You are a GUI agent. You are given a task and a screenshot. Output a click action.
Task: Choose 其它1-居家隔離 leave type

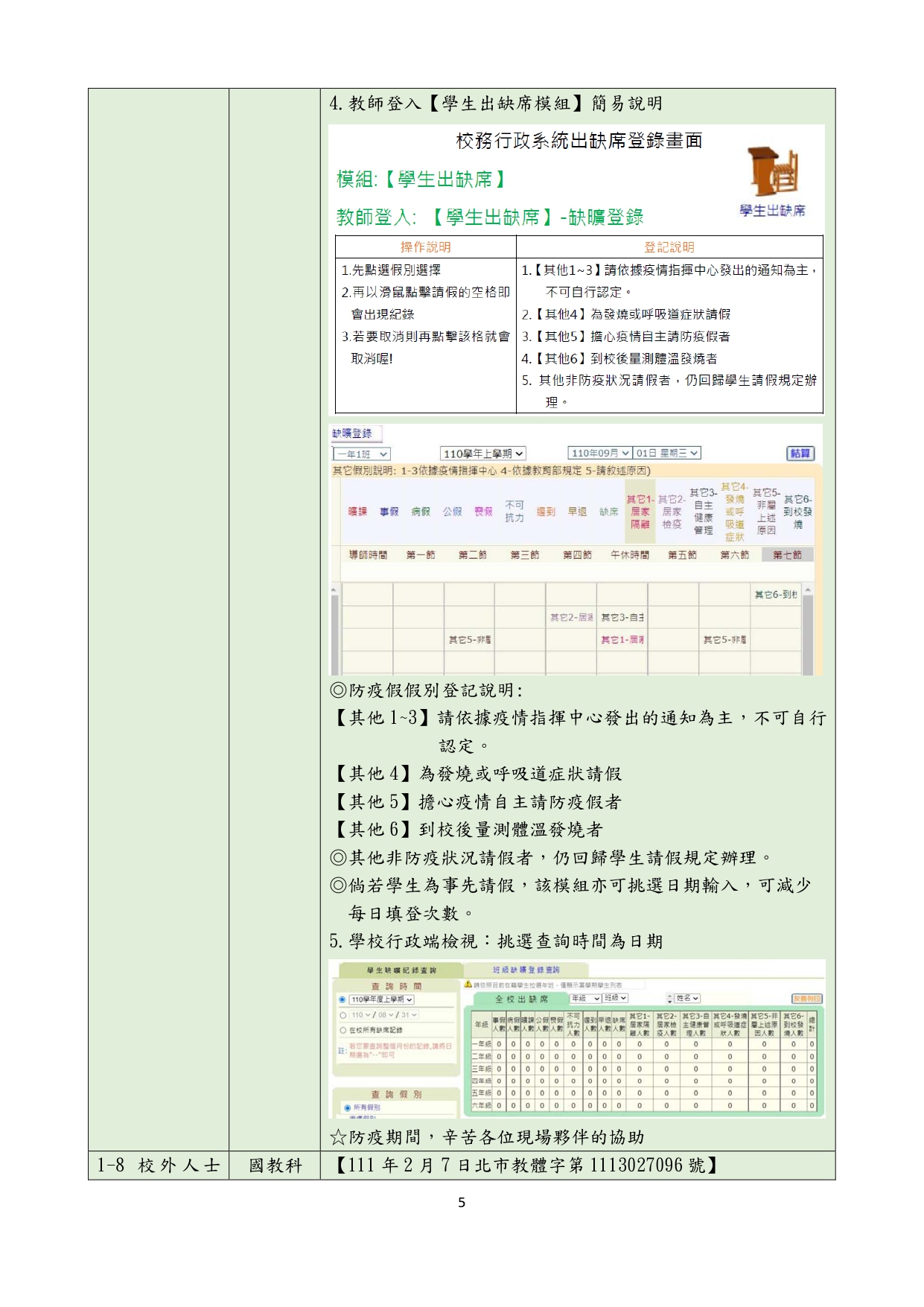tap(640, 512)
